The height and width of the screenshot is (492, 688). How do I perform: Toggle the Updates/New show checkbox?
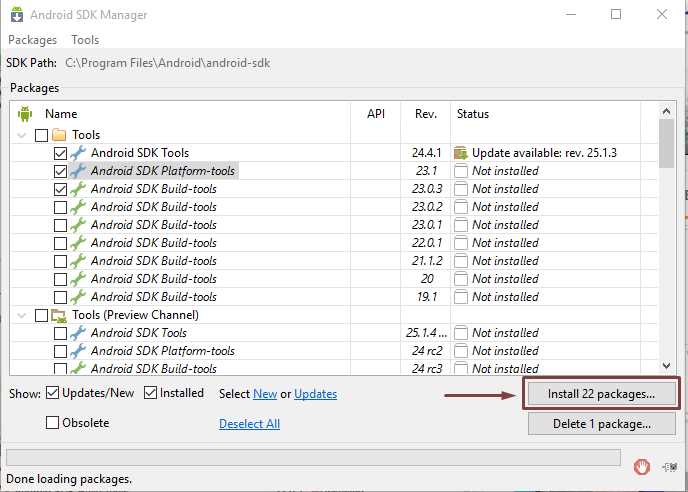[52, 392]
